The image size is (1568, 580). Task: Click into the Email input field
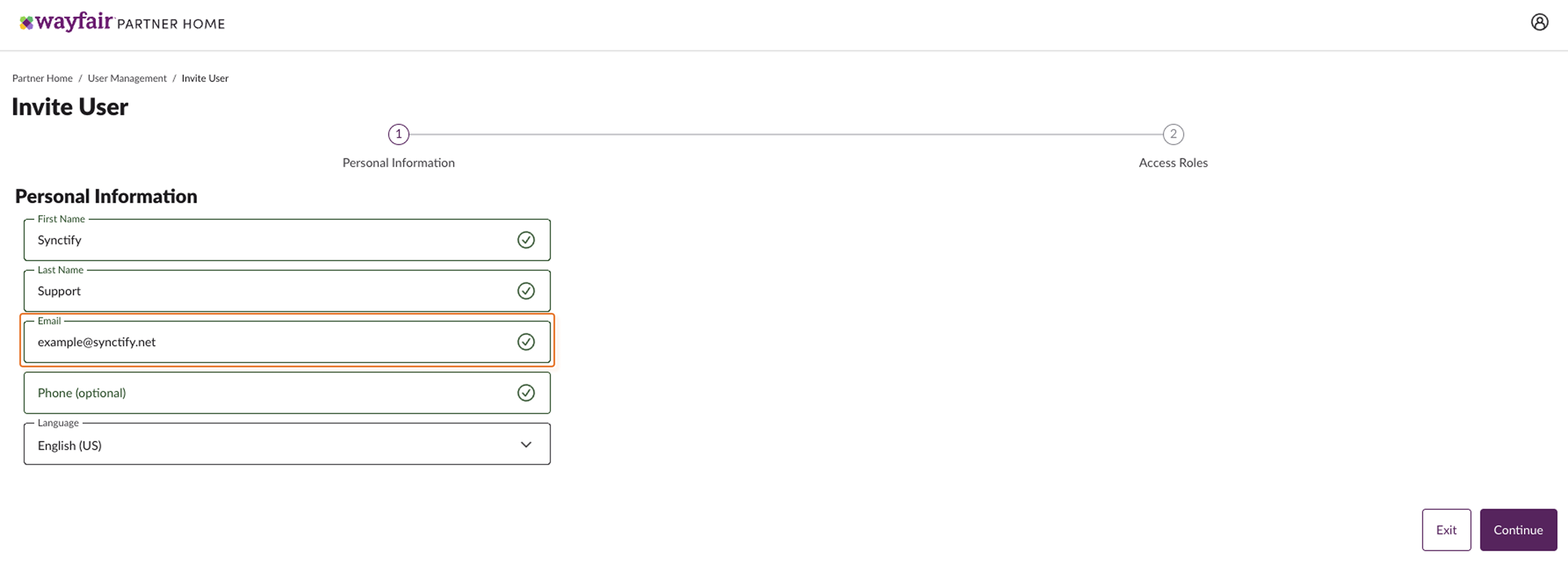pyautogui.click(x=268, y=342)
